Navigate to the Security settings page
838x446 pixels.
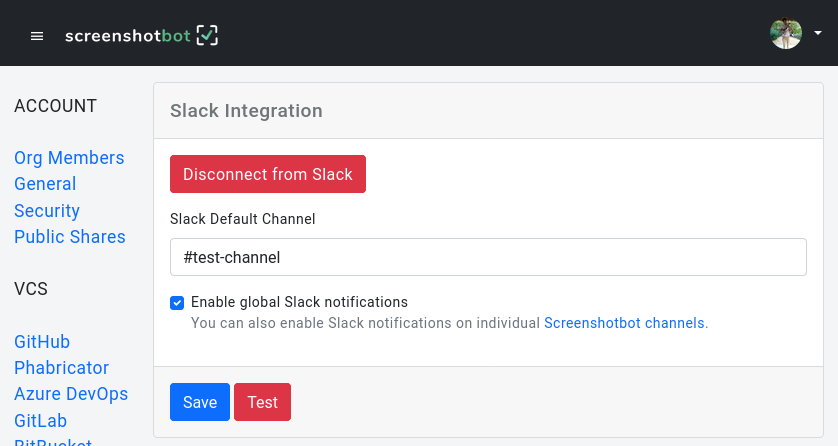click(x=47, y=211)
